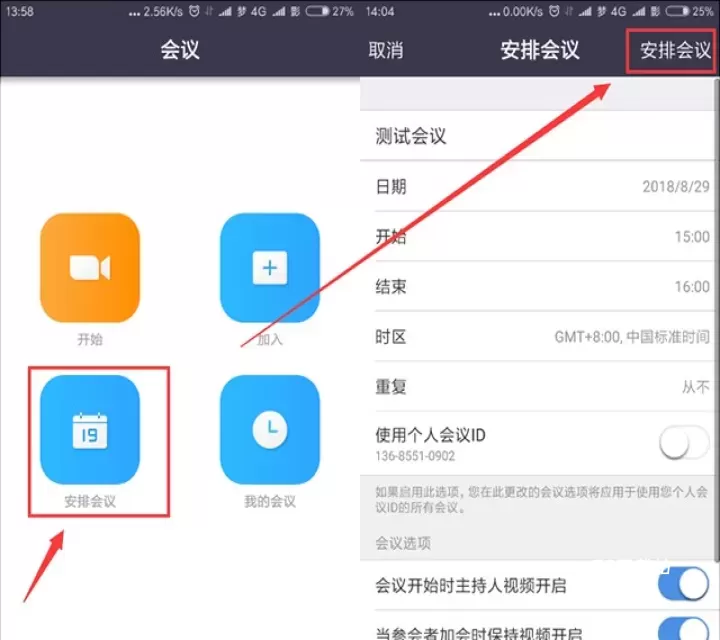Image resolution: width=720 pixels, height=640 pixels.
Task: Tap the 开始 label under orange icon
Action: (90, 339)
